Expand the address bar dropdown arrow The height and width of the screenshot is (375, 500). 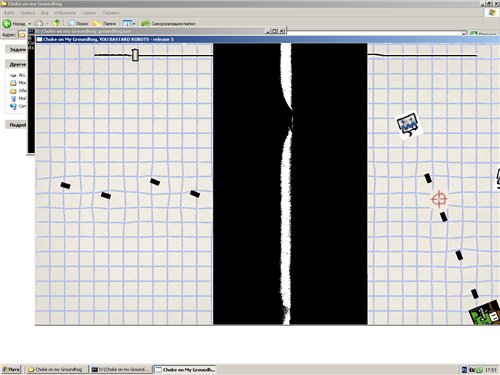click(x=463, y=34)
